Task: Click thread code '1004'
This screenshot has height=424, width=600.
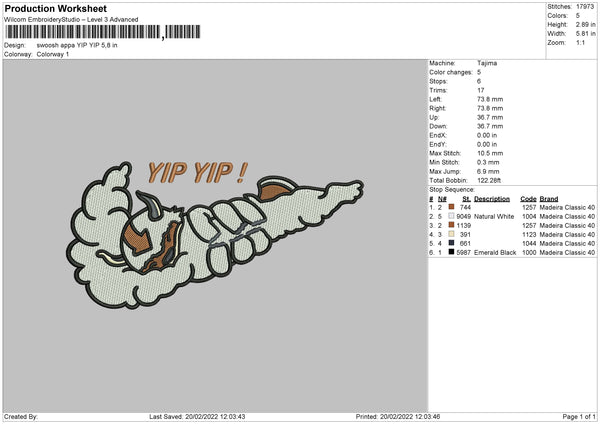Action: coord(529,217)
